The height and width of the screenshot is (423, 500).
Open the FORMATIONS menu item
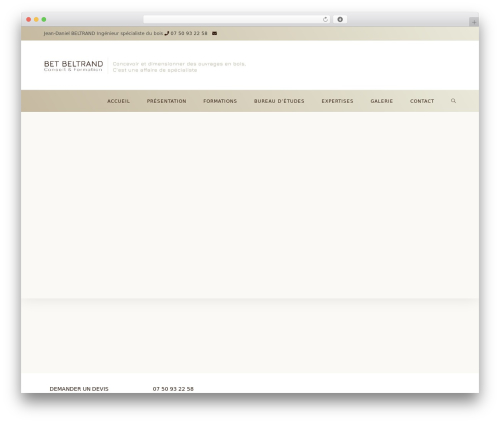[220, 101]
